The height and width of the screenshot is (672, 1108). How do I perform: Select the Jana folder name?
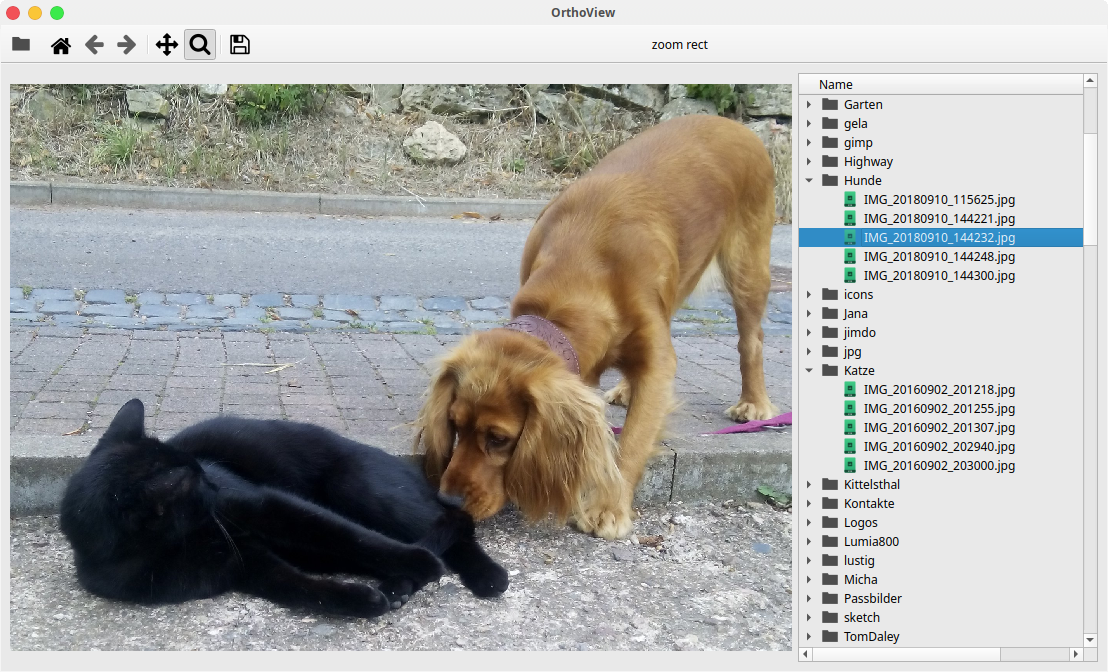click(855, 314)
